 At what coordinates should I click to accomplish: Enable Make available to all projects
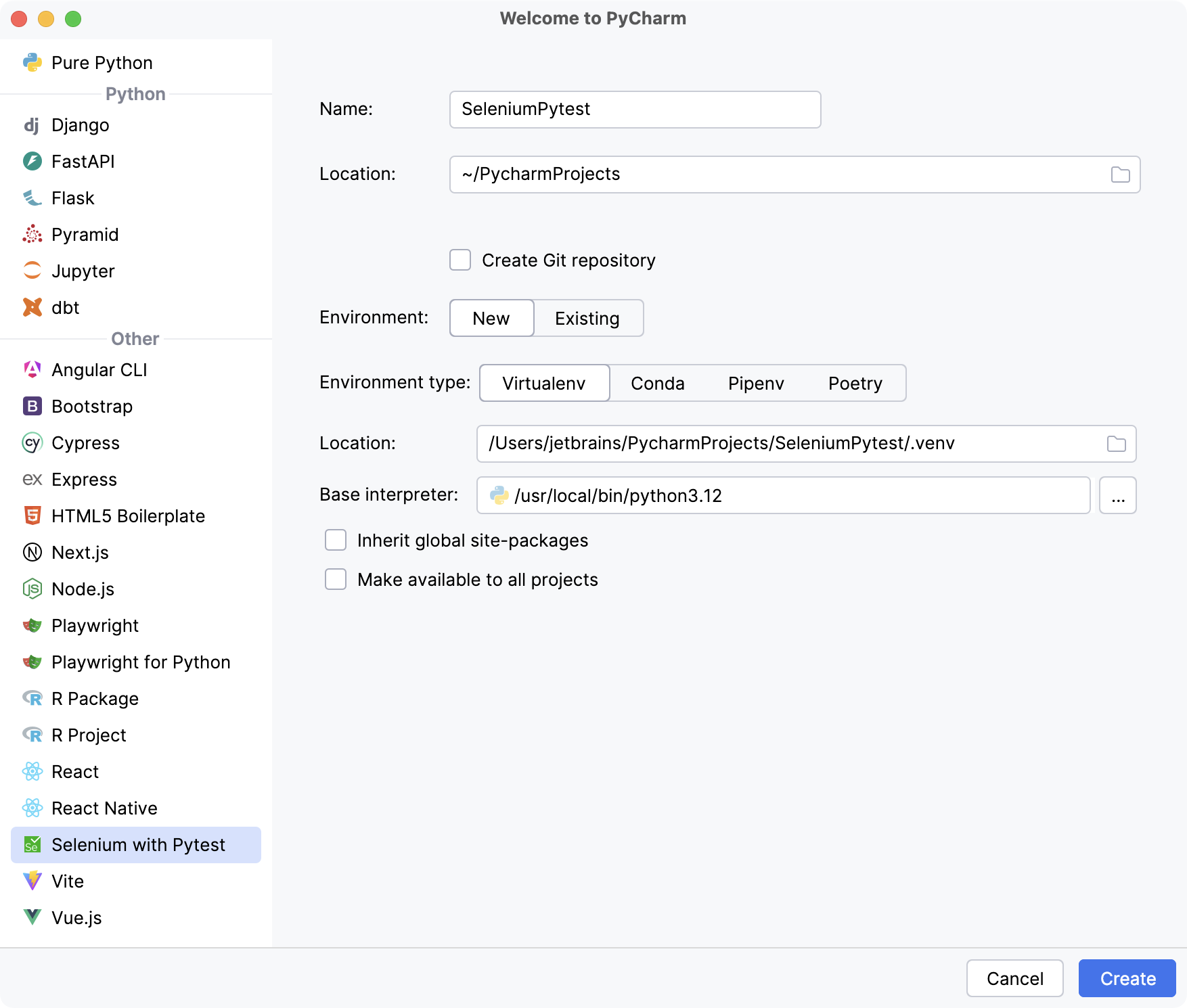coord(335,579)
